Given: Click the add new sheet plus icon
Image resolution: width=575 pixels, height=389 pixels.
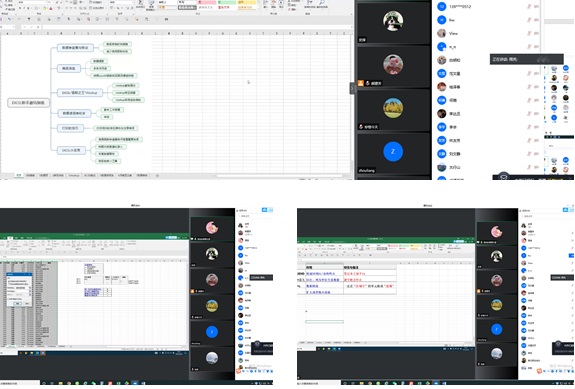Looking at the screenshot, I should (x=157, y=176).
